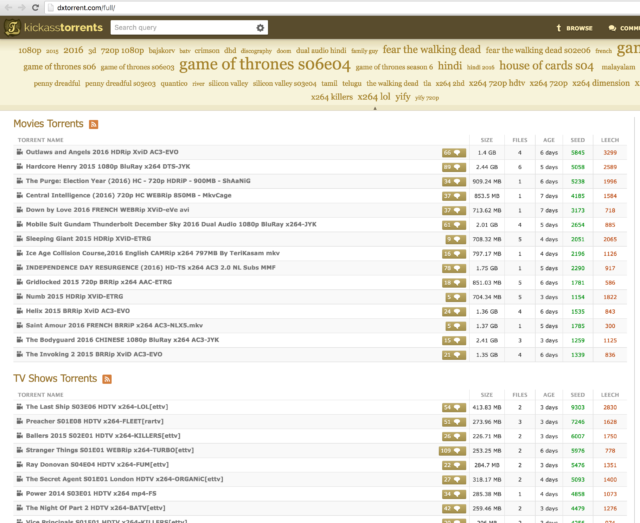
Task: Open comments badge for Hardcore Henry
Action: point(453,167)
